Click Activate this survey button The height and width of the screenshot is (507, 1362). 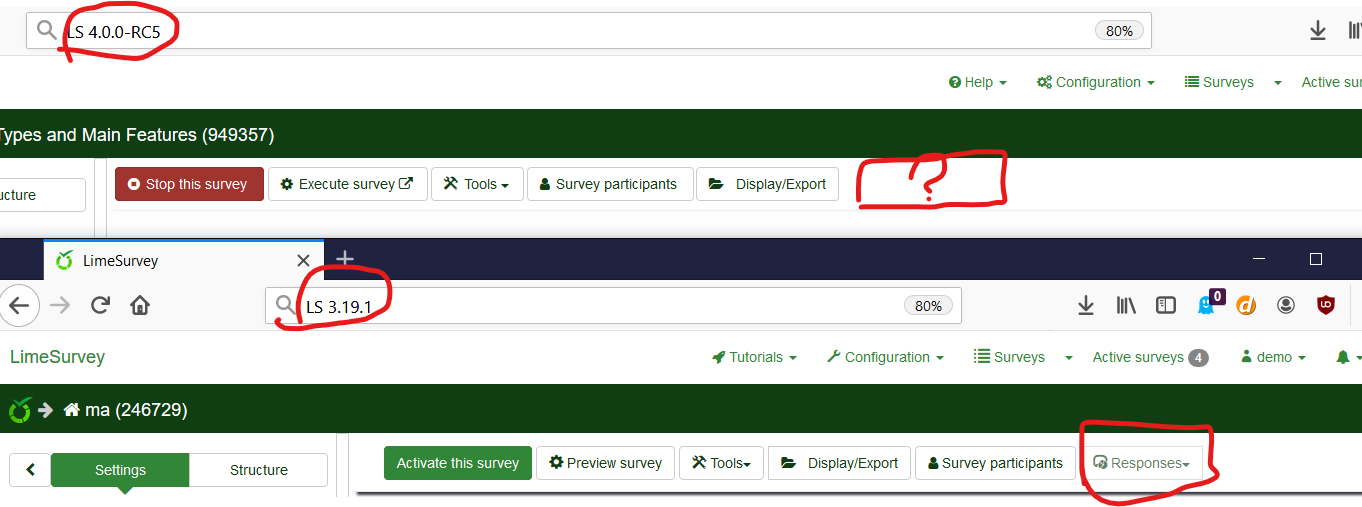point(458,463)
